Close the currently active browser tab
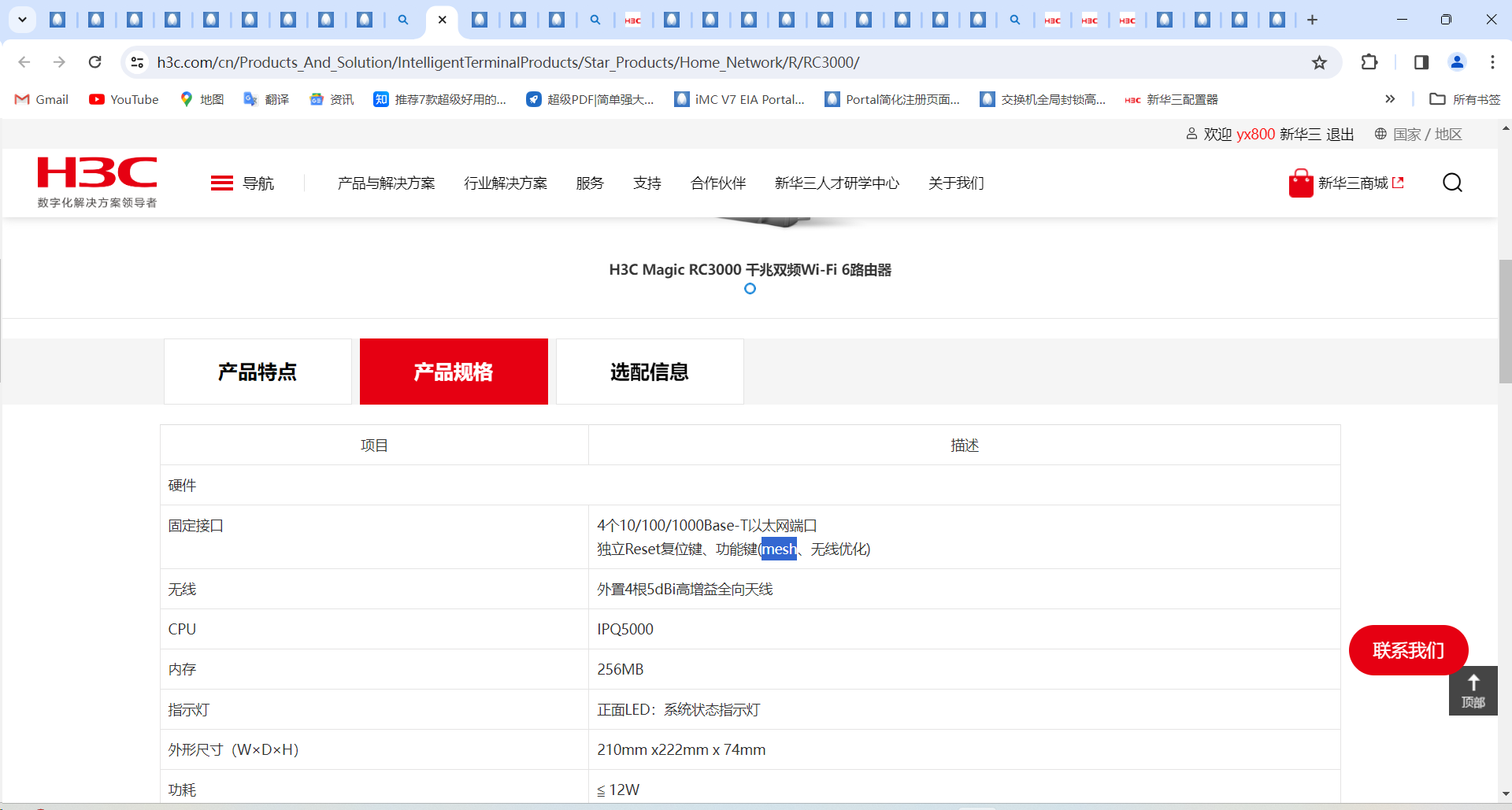The height and width of the screenshot is (810, 1512). click(443, 20)
